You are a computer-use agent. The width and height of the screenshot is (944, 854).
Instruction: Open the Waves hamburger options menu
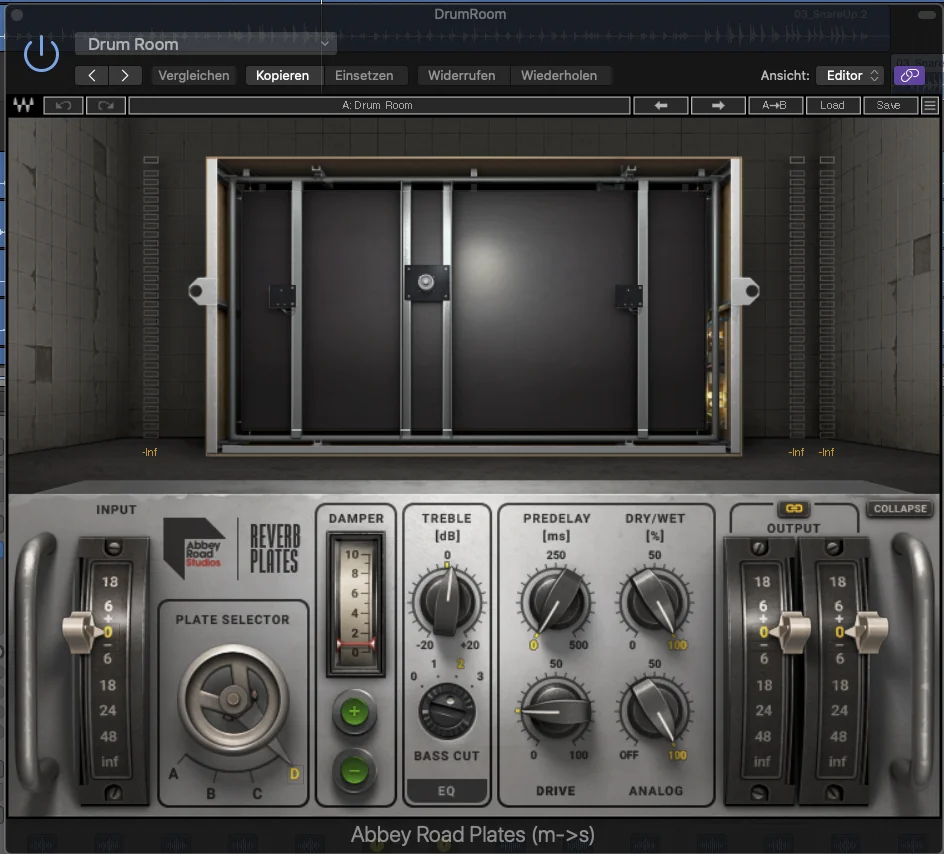[x=930, y=106]
